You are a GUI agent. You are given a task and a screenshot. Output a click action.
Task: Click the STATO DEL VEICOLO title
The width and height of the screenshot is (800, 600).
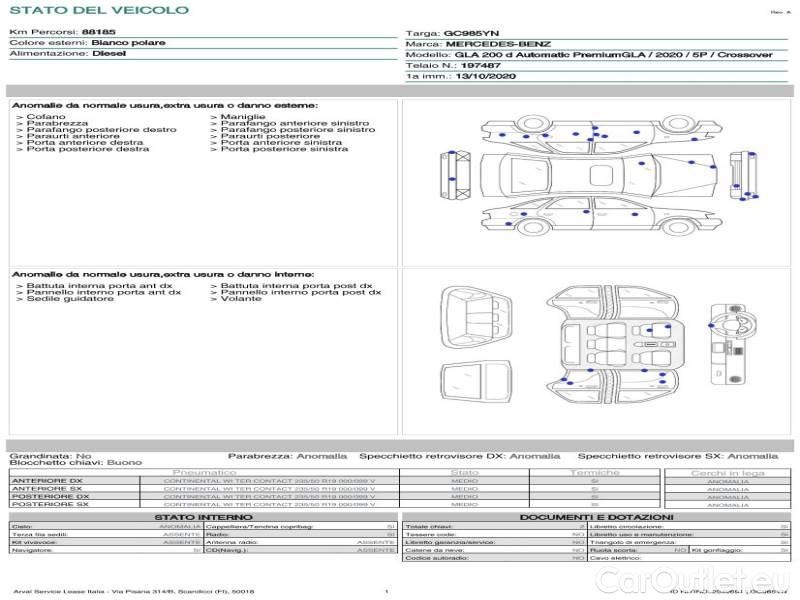[98, 10]
